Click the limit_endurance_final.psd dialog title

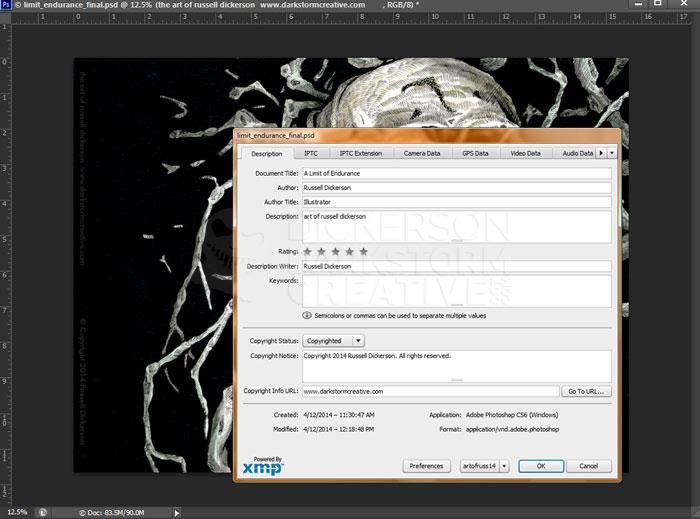coord(276,135)
